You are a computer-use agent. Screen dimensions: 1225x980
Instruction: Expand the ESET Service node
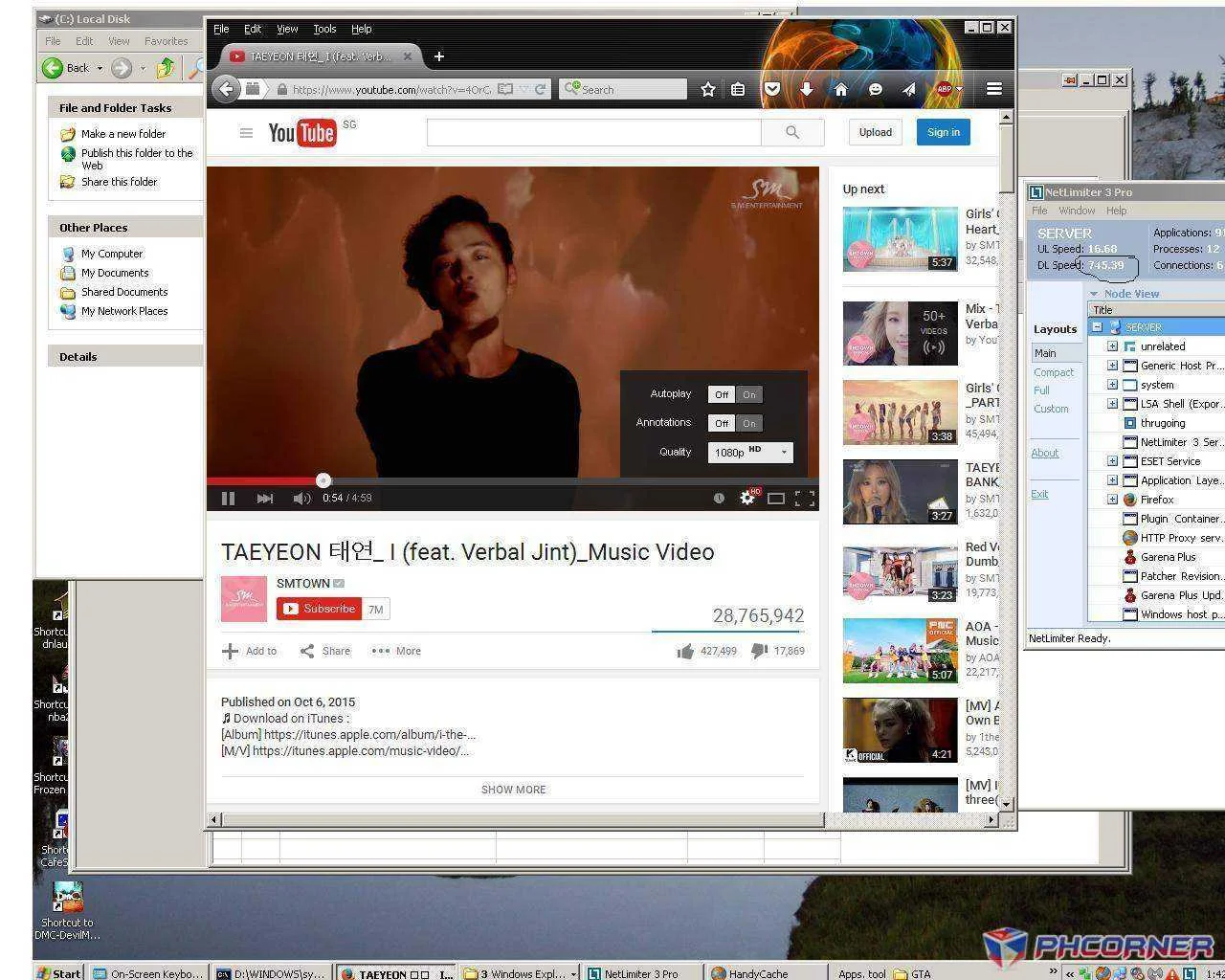1112,461
